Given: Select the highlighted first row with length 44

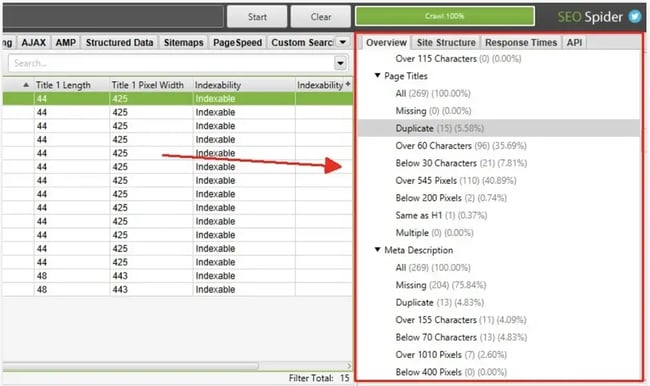Looking at the screenshot, I should pos(178,99).
